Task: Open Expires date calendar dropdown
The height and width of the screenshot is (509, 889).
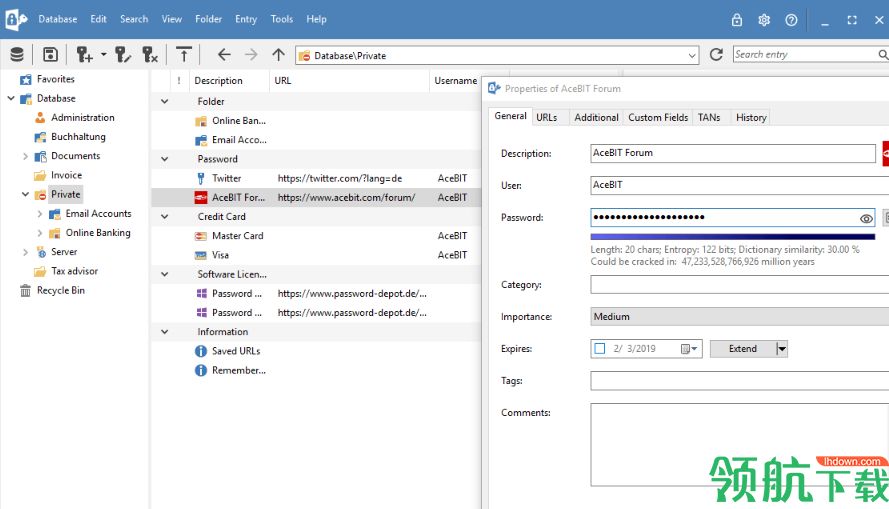Action: click(689, 349)
